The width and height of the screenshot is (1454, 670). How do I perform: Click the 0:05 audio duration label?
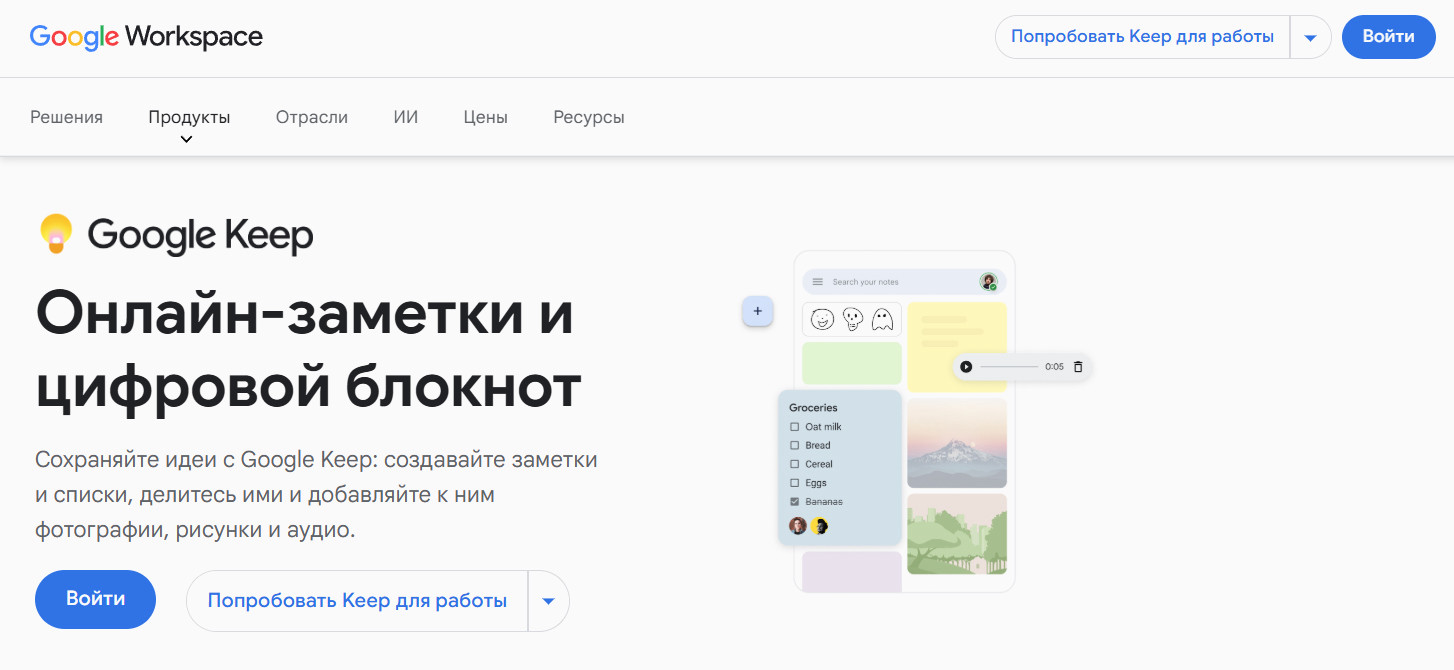click(x=1054, y=367)
